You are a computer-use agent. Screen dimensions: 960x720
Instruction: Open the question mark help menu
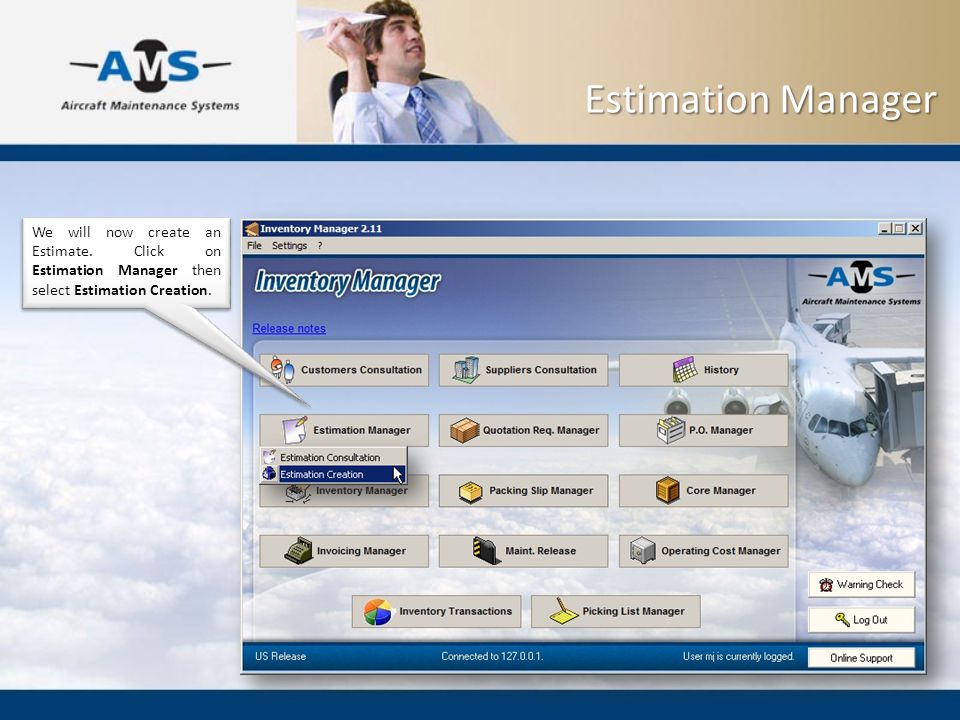tap(320, 246)
